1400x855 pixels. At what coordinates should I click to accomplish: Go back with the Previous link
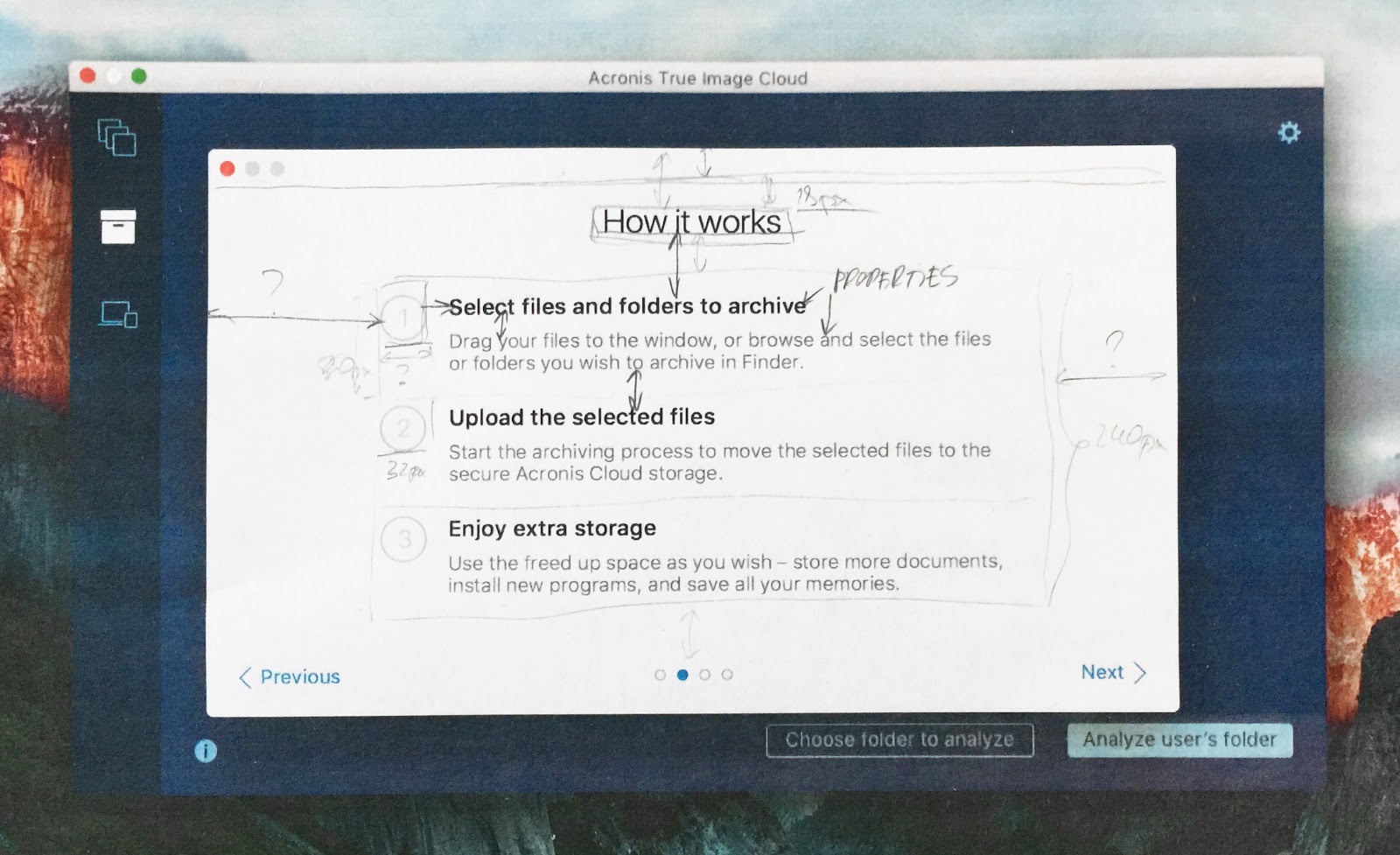[290, 676]
